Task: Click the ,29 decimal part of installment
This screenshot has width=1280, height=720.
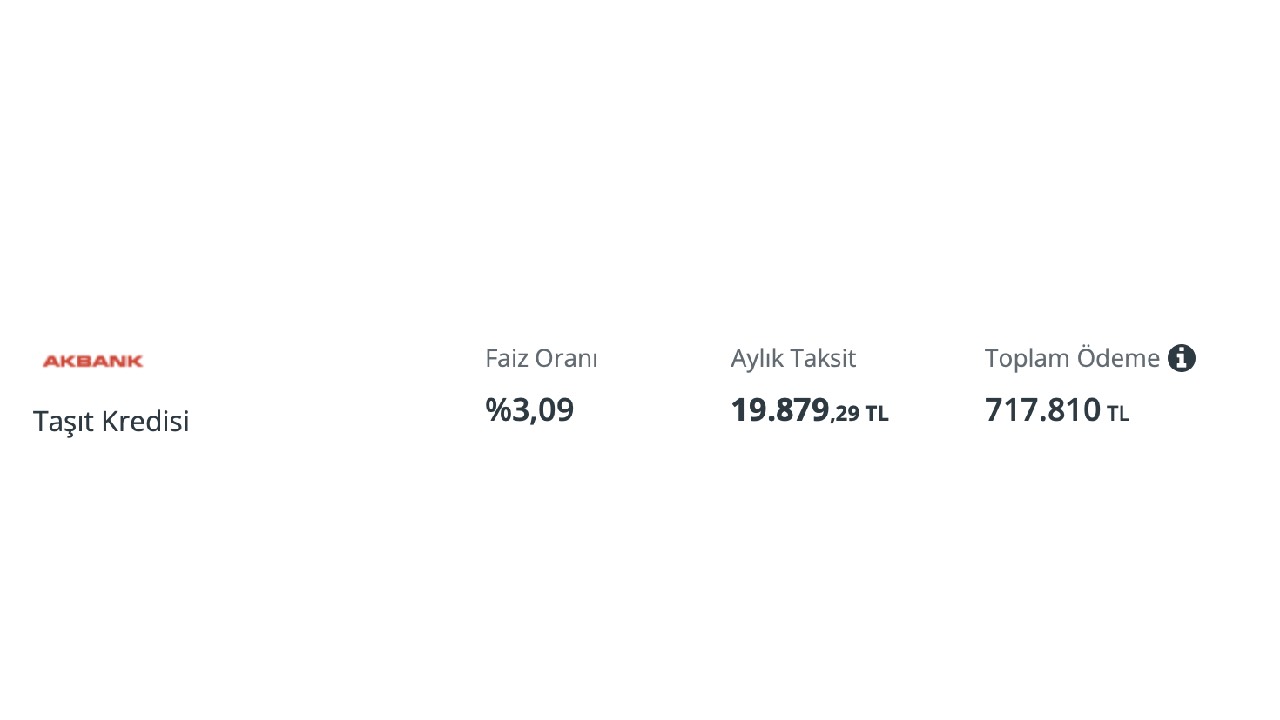Action: 846,414
